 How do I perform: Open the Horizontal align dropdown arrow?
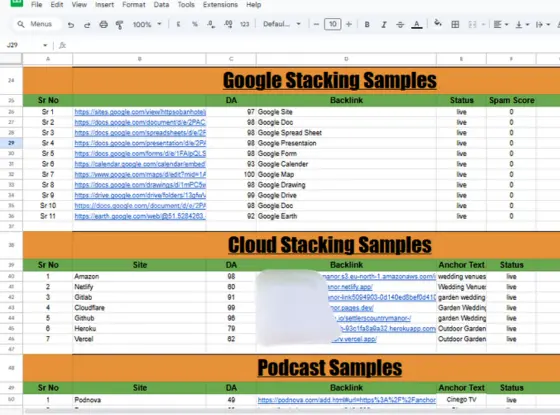click(506, 24)
